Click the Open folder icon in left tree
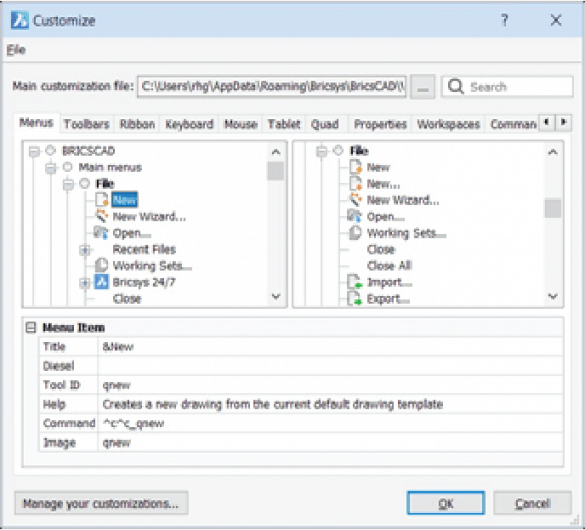Viewport: 585px width, 530px height. point(101,233)
